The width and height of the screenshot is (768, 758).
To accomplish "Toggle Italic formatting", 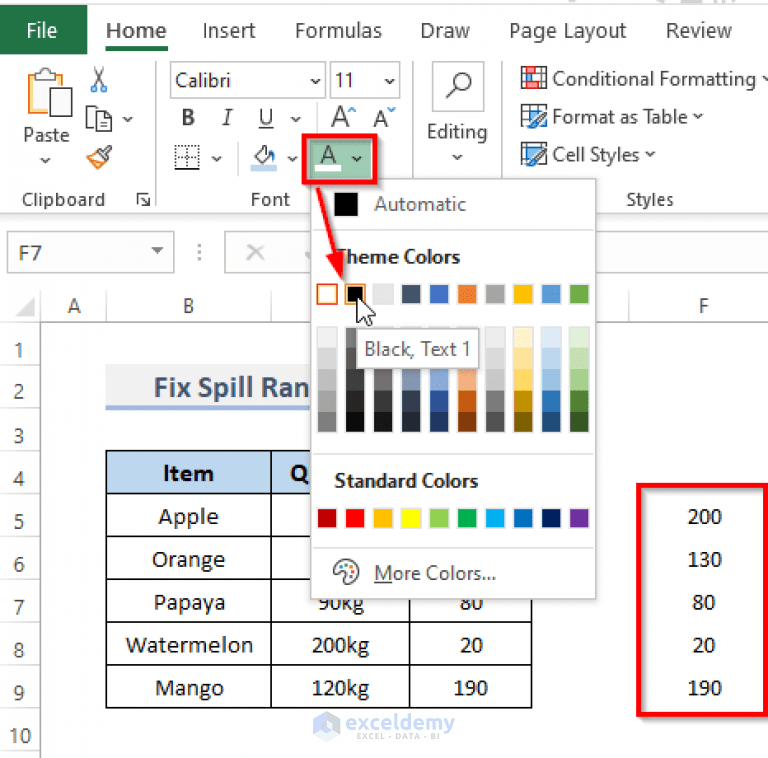I will (x=227, y=118).
